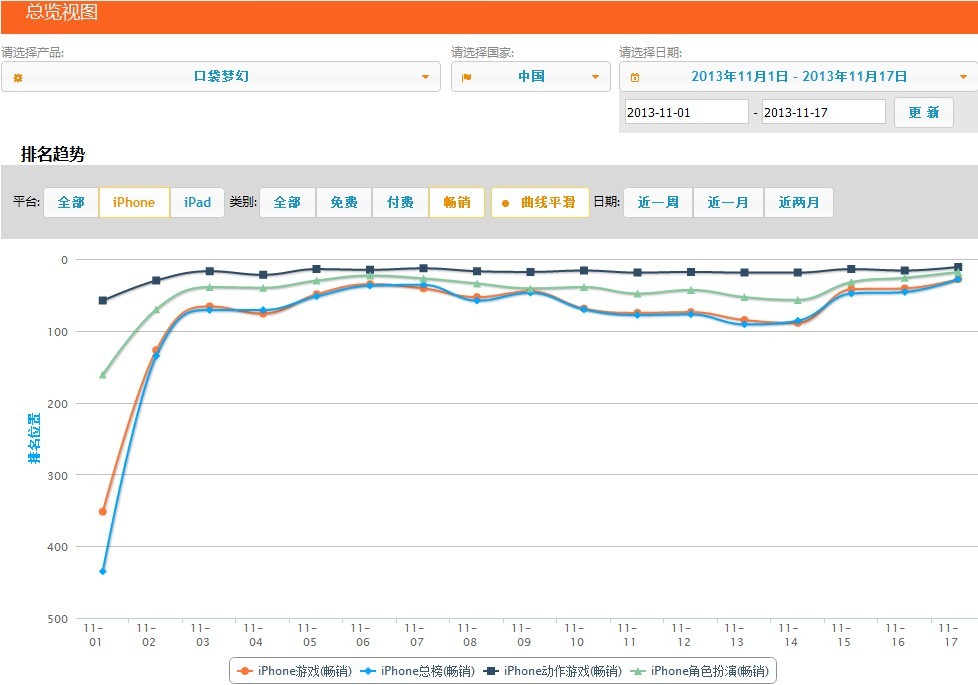The height and width of the screenshot is (685, 978).
Task: Click the orange dot icon on 曲线平滑
Action: 505,203
